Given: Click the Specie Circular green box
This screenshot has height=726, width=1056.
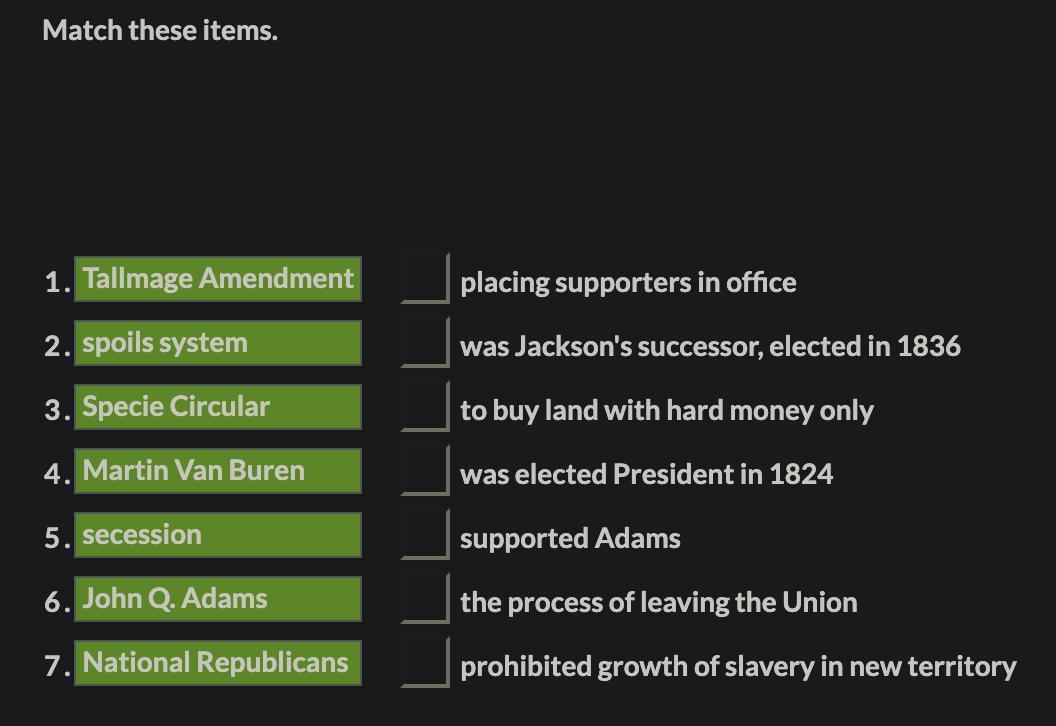Looking at the screenshot, I should point(217,407).
